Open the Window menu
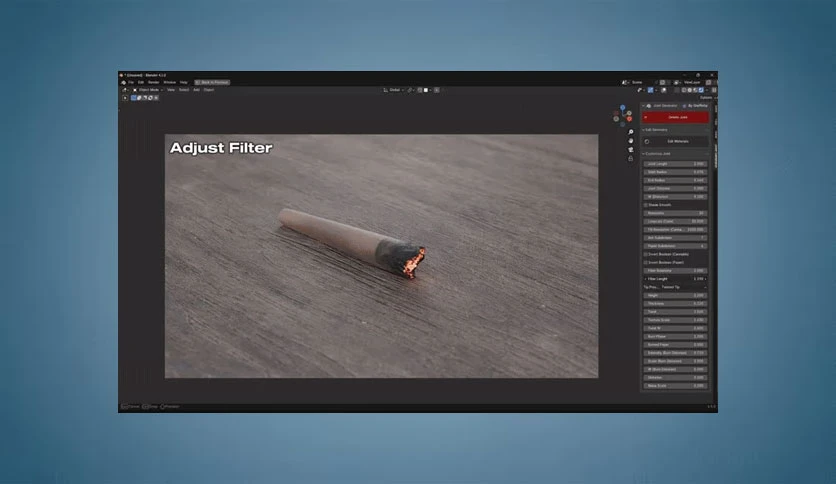The image size is (836, 484). pyautogui.click(x=170, y=83)
